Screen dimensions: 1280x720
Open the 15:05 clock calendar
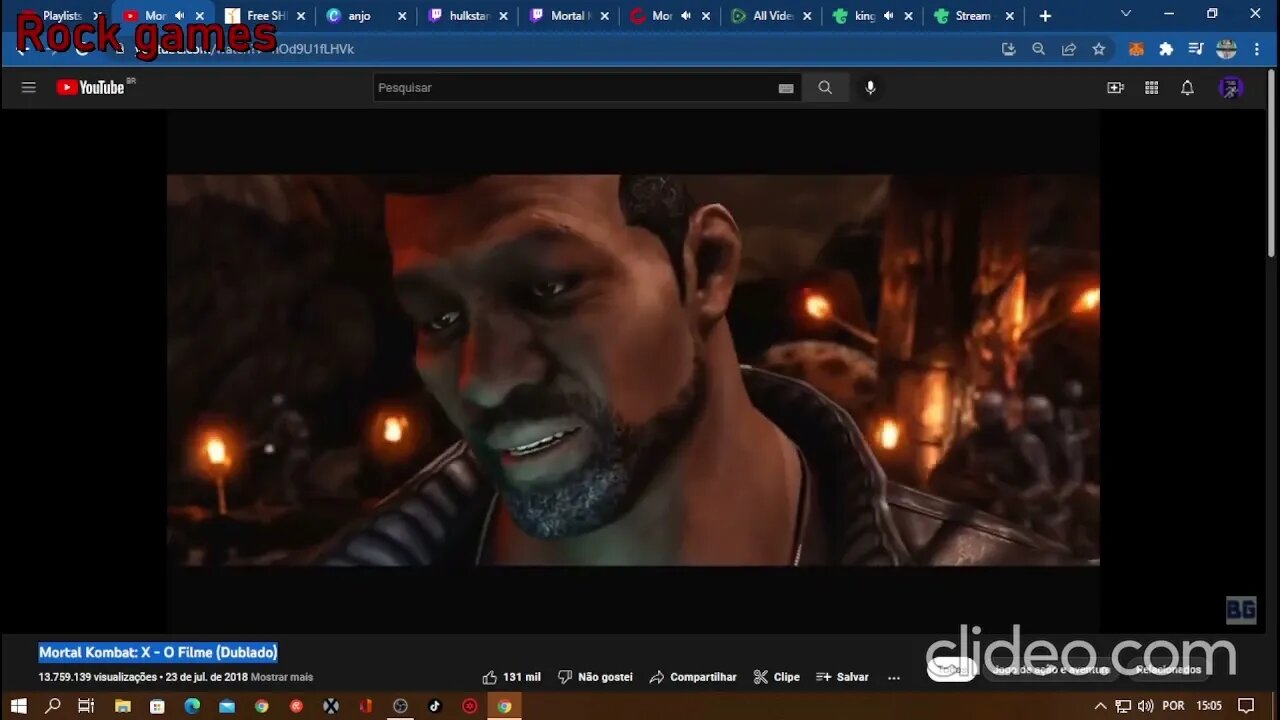pyautogui.click(x=1209, y=706)
